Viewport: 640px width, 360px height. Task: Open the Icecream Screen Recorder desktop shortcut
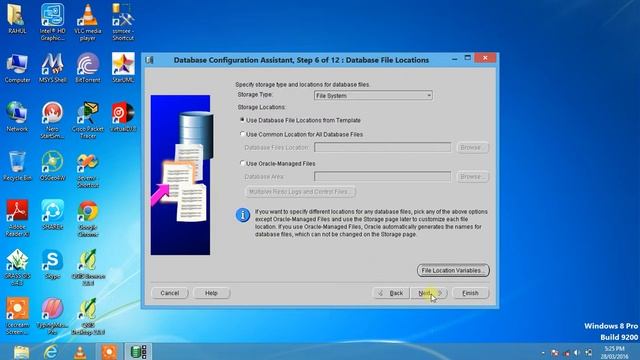17,316
